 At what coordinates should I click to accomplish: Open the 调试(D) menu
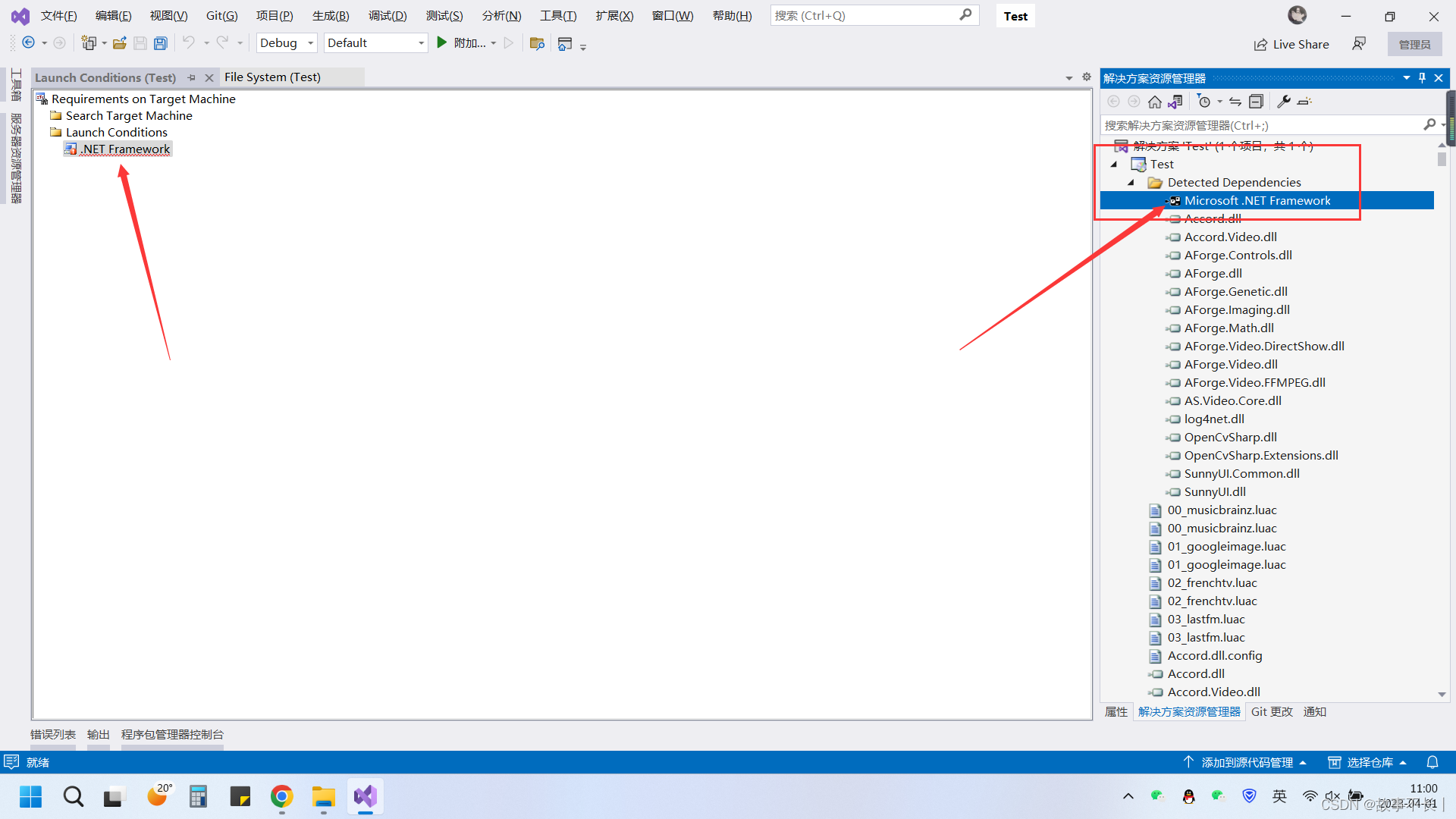pos(388,16)
